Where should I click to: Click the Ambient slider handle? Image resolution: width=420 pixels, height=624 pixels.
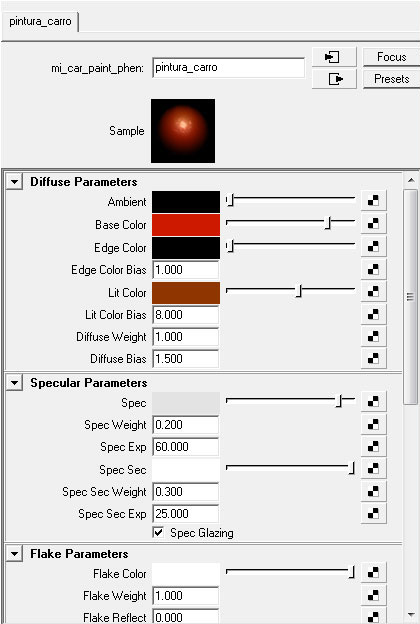pyautogui.click(x=230, y=201)
